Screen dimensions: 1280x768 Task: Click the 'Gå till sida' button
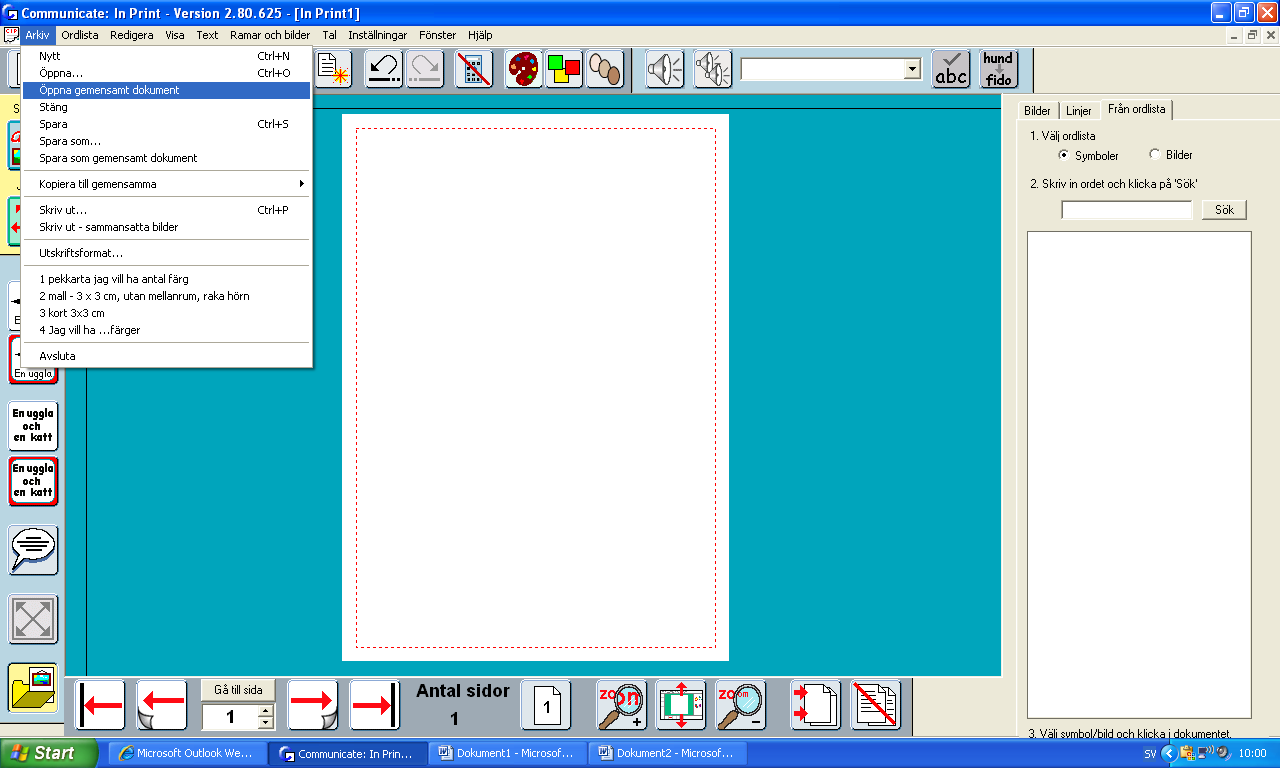[238, 690]
